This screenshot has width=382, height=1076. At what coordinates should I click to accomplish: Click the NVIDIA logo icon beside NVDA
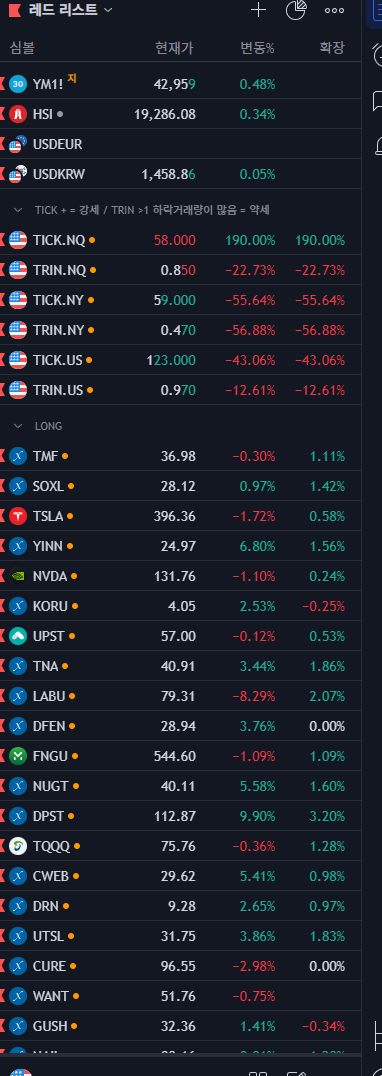(19, 576)
